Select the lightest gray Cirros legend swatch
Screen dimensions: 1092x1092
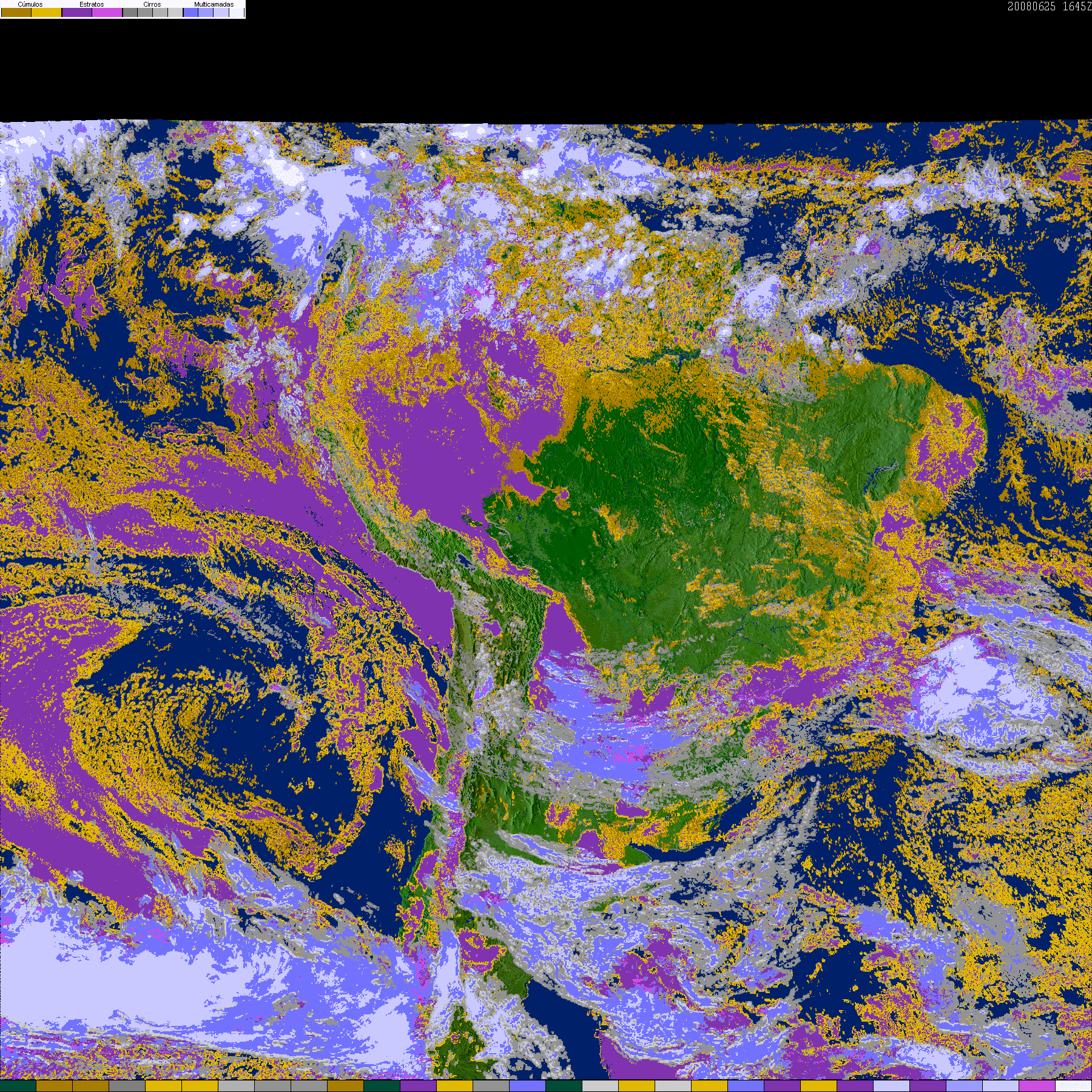point(175,12)
